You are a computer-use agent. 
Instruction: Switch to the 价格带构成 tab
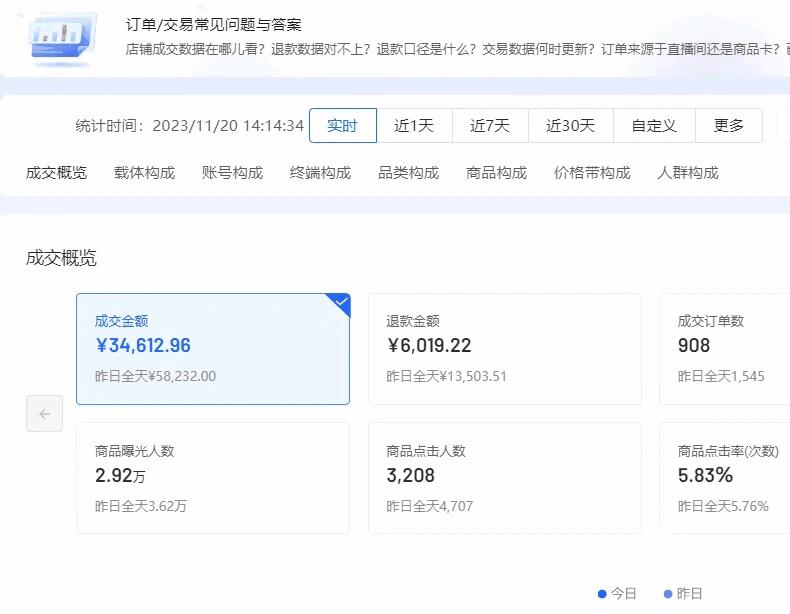tap(592, 173)
